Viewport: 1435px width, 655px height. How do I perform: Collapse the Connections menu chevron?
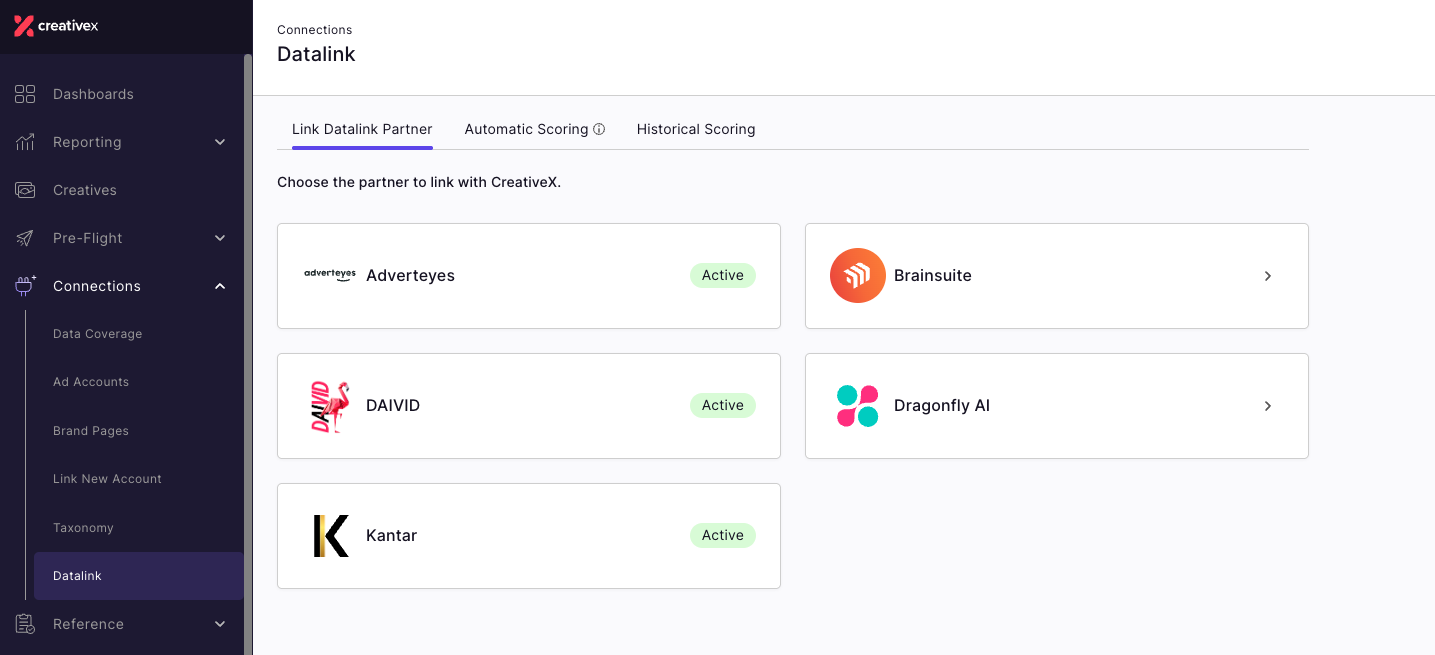(220, 286)
